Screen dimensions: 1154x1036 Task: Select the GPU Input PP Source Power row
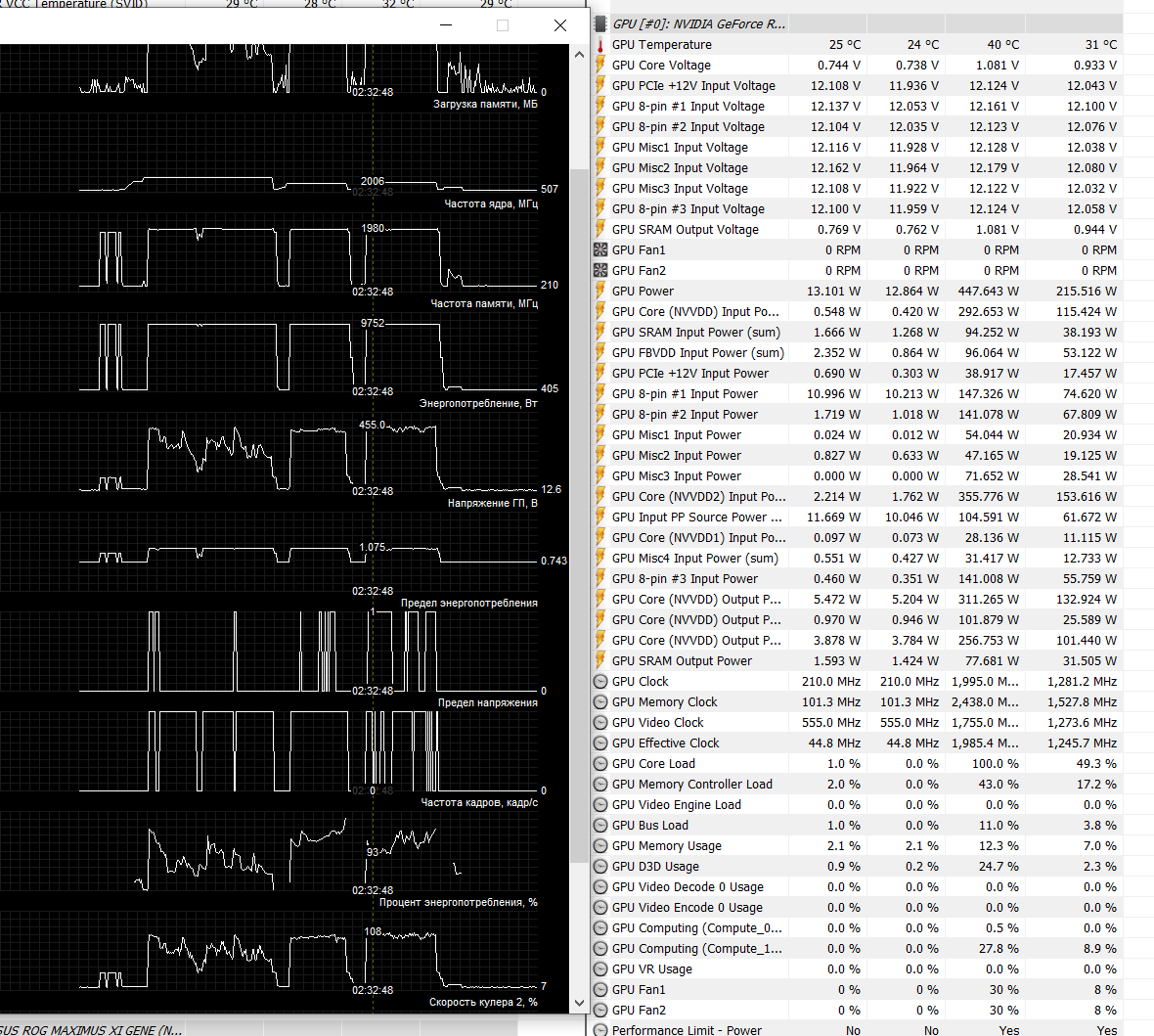[x=856, y=518]
